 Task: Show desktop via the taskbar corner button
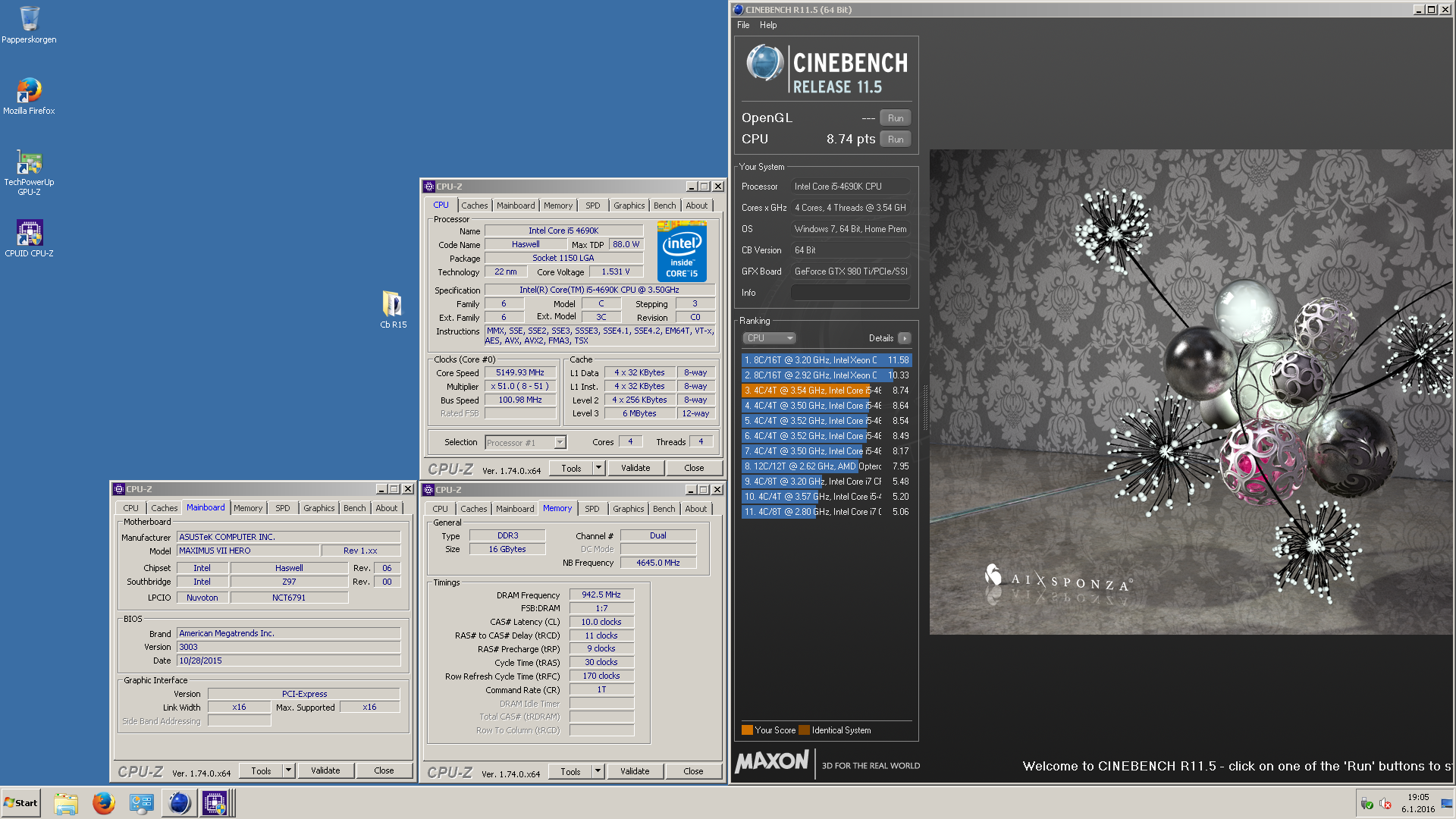click(1447, 803)
